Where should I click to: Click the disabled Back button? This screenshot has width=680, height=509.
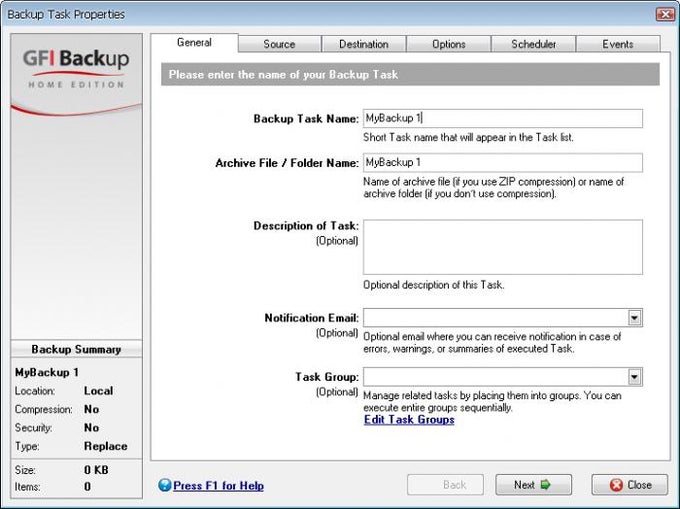(445, 485)
